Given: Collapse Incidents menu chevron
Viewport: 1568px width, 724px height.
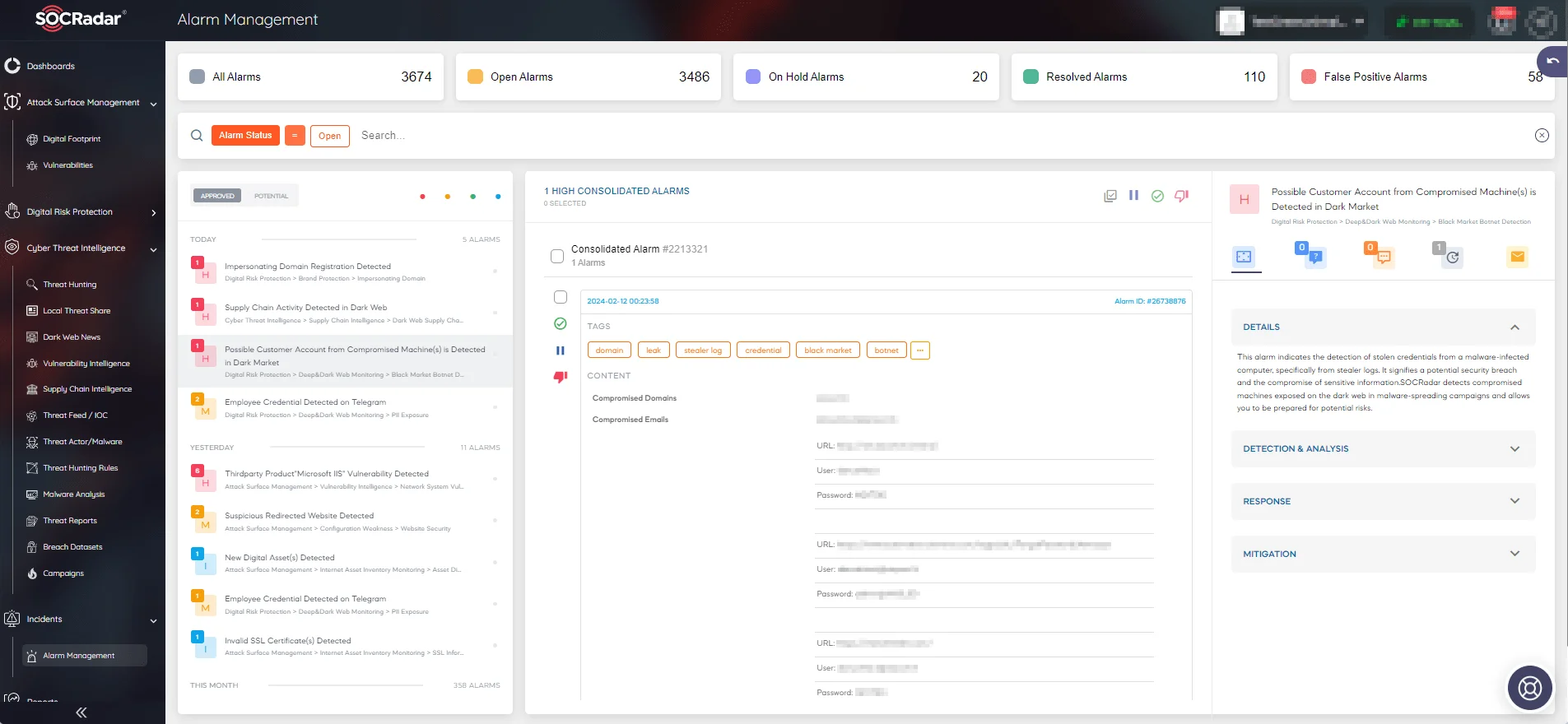Looking at the screenshot, I should click(x=153, y=621).
